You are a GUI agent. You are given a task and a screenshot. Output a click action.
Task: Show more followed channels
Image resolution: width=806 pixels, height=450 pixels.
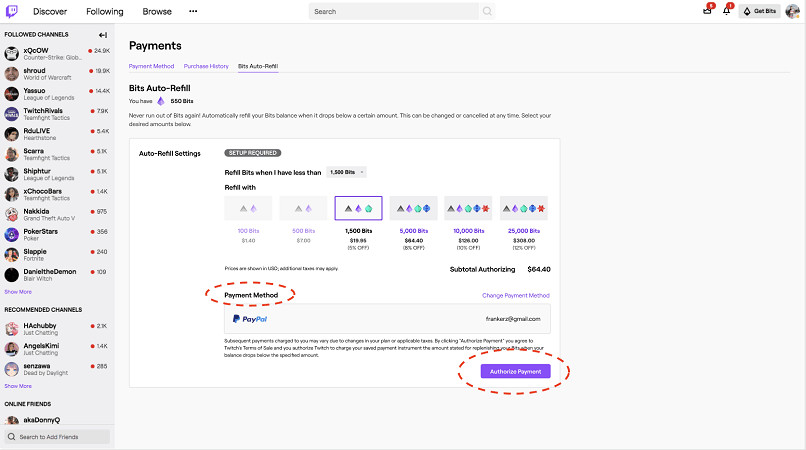tap(18, 292)
